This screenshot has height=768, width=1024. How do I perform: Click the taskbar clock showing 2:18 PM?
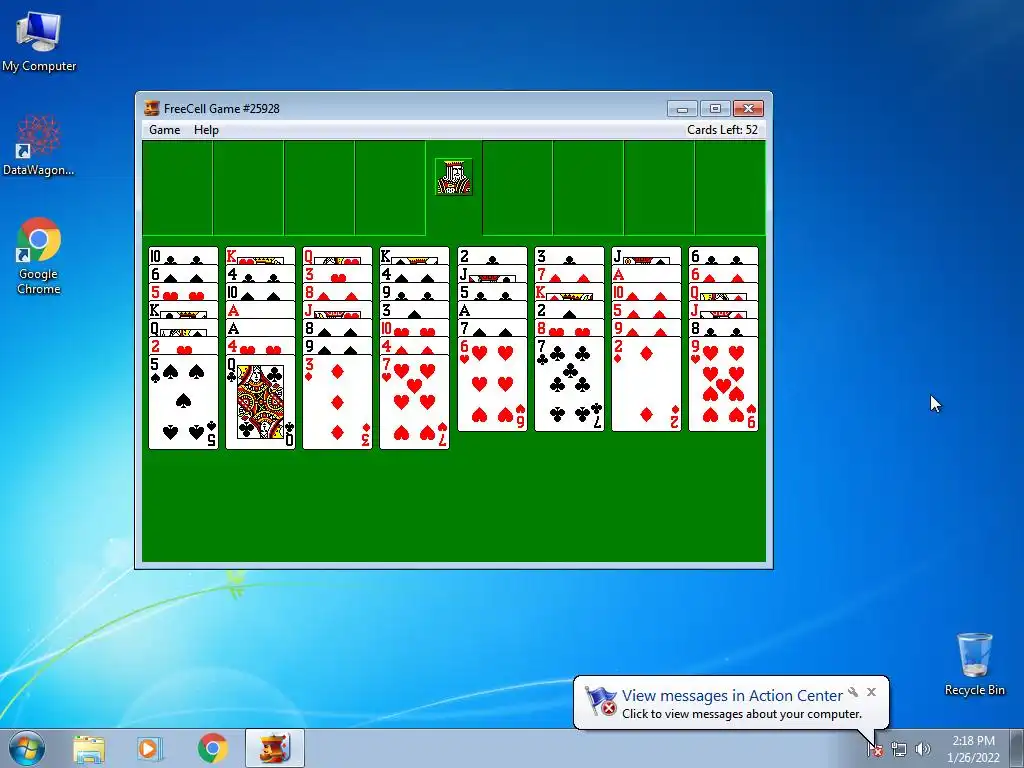tap(973, 749)
